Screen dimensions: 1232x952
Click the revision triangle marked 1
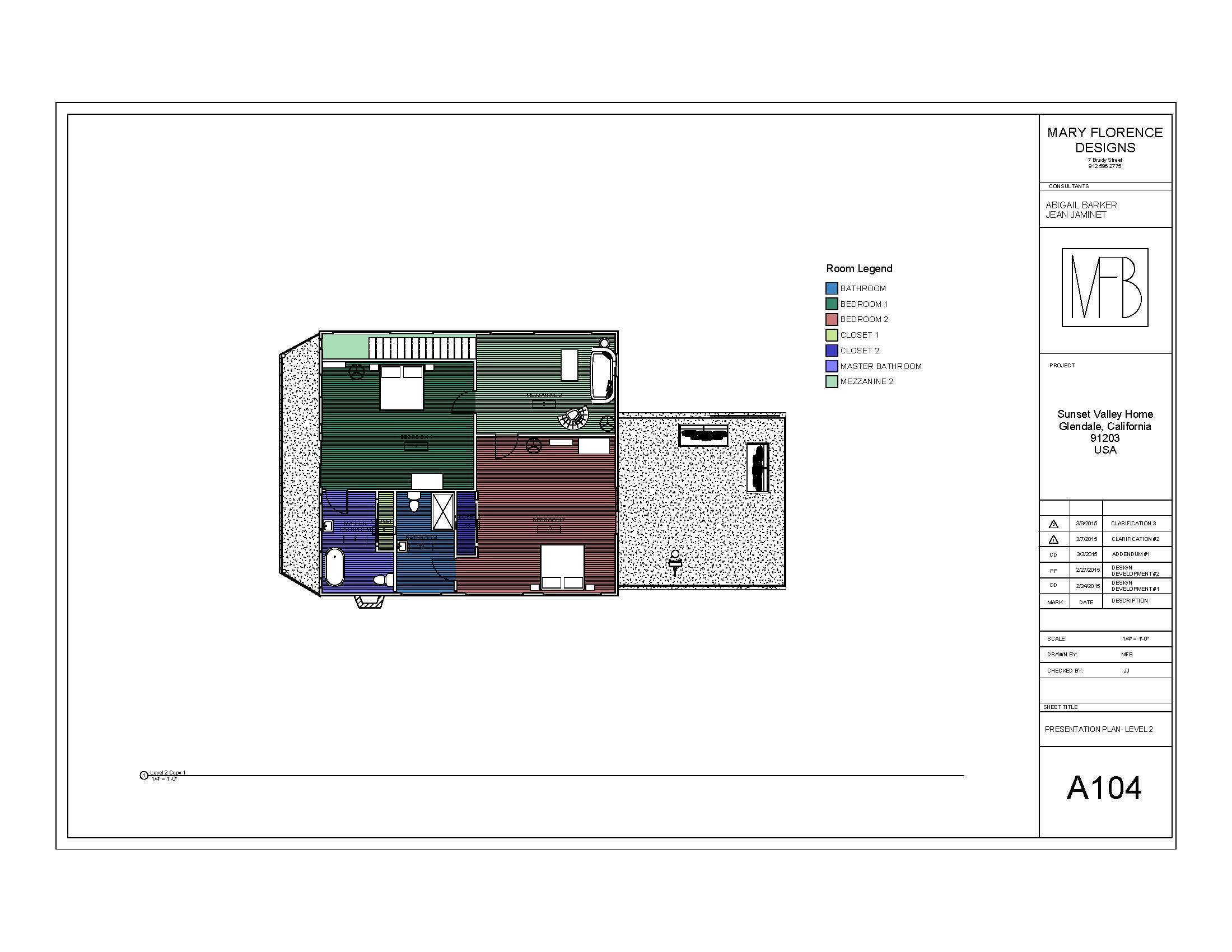[1053, 539]
